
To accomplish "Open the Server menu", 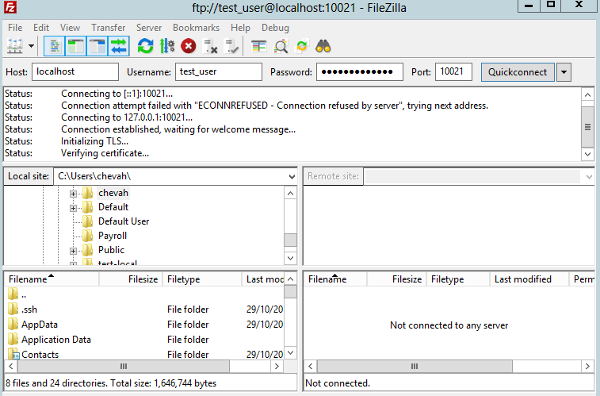I will point(149,28).
